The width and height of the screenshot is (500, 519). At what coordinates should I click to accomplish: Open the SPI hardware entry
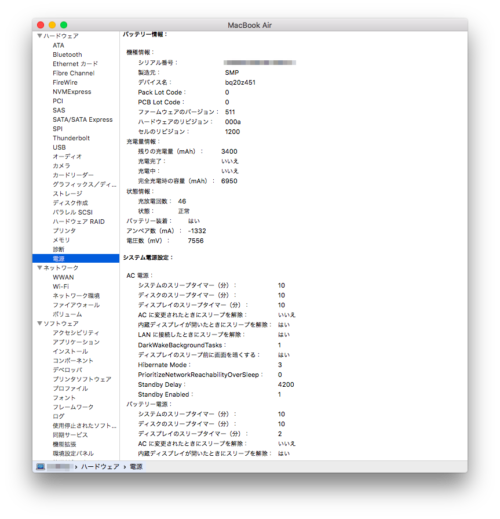point(57,129)
